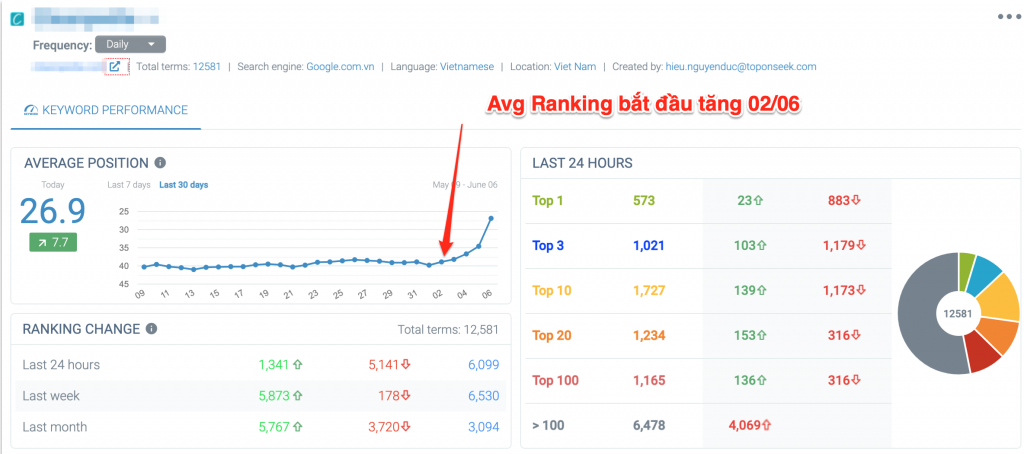The width and height of the screenshot is (1024, 454).
Task: Click the Viet Nam location link
Action: pyautogui.click(x=574, y=67)
